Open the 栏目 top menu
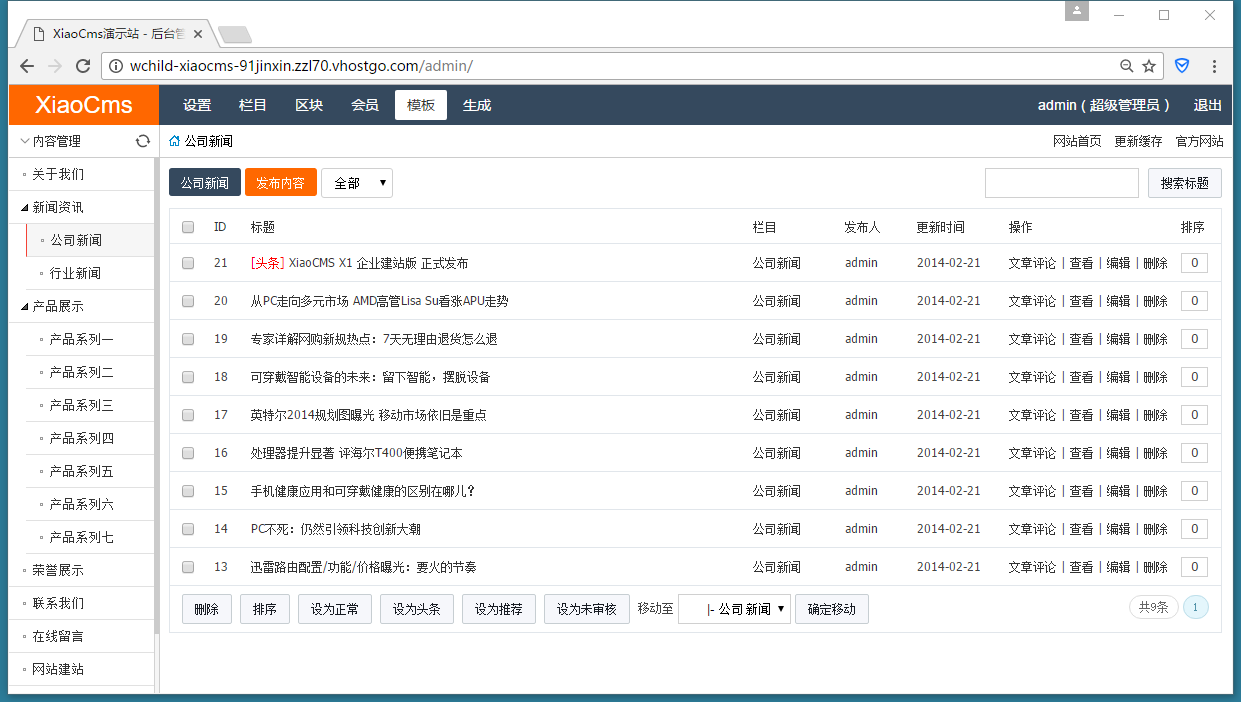This screenshot has width=1241, height=702. coord(253,105)
